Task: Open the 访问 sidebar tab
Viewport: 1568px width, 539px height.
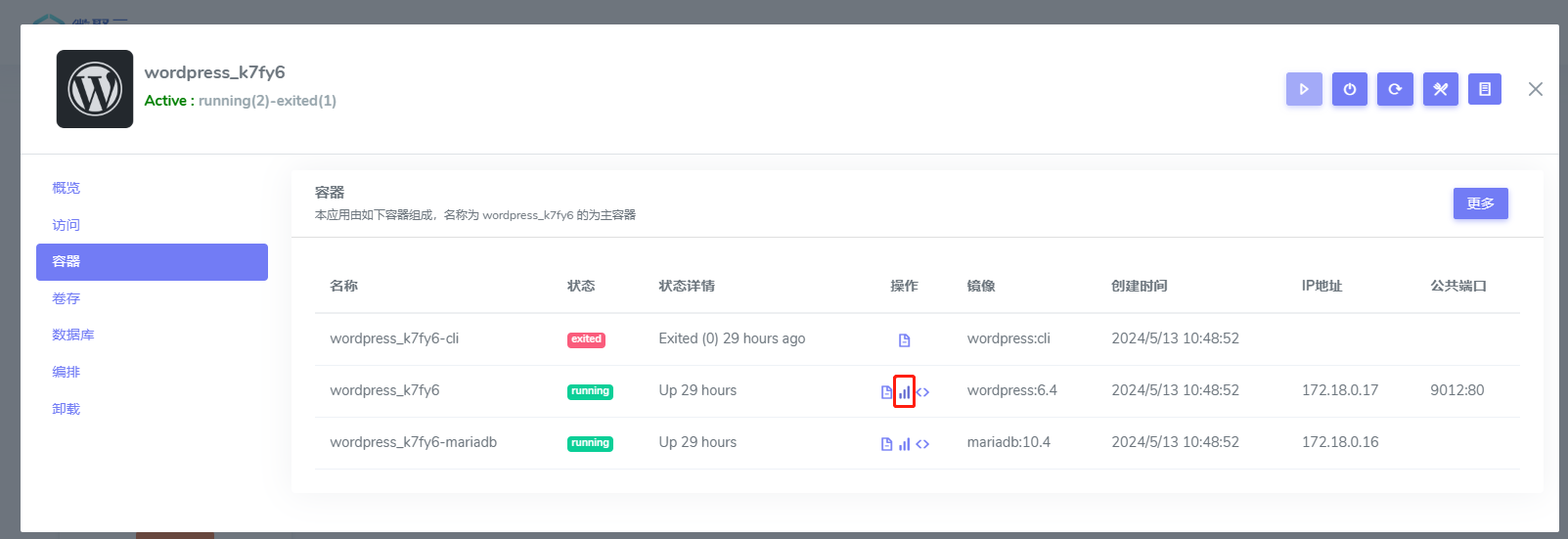Action: tap(67, 225)
